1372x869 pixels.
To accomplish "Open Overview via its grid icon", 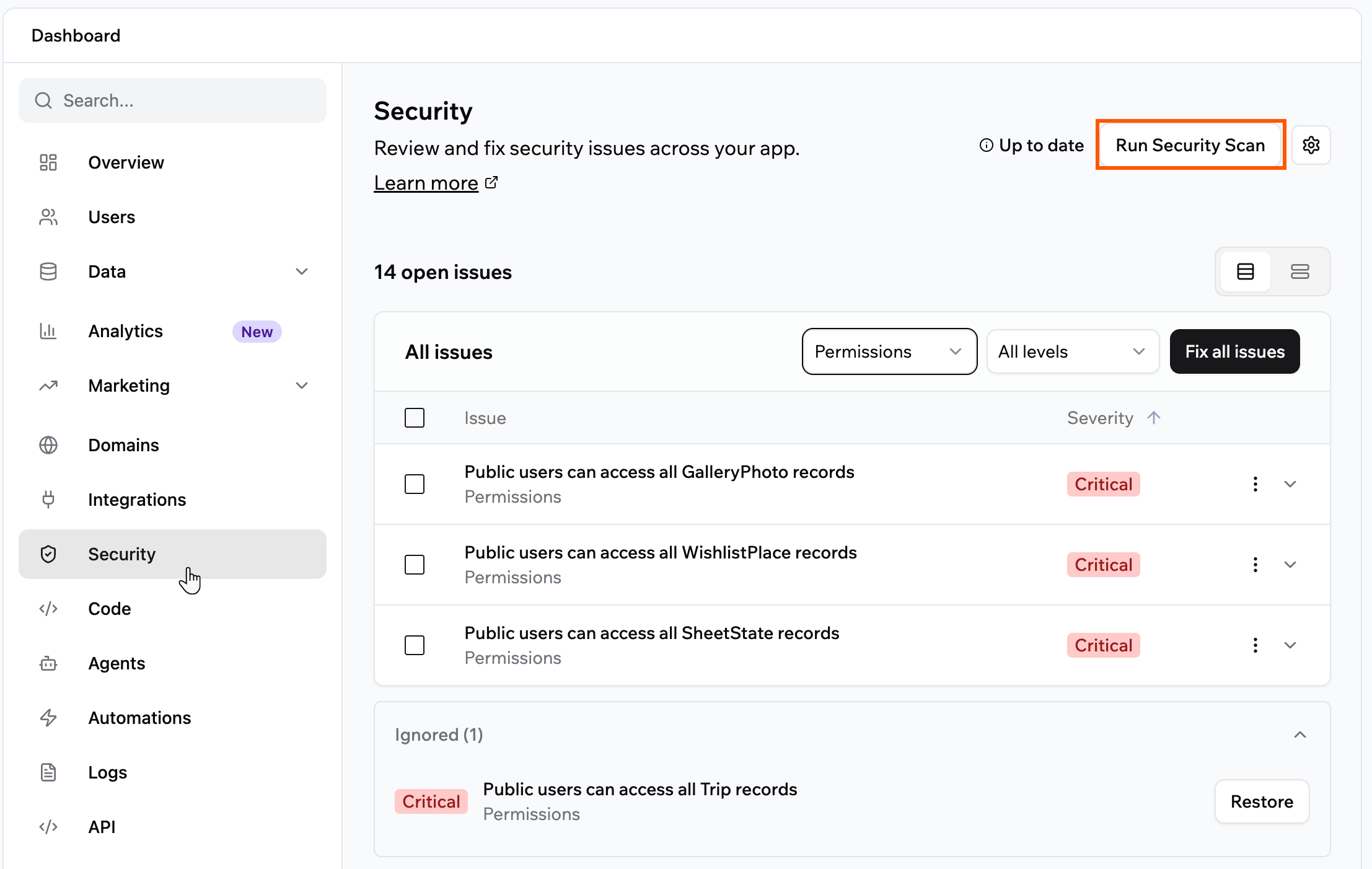I will point(48,162).
